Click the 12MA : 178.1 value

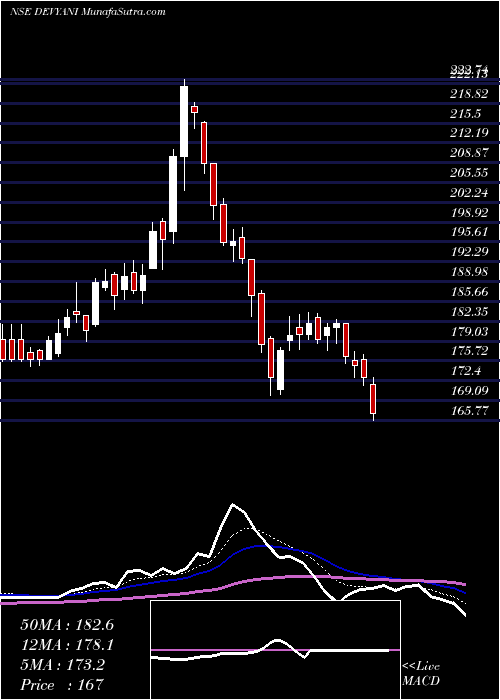click(x=67, y=645)
